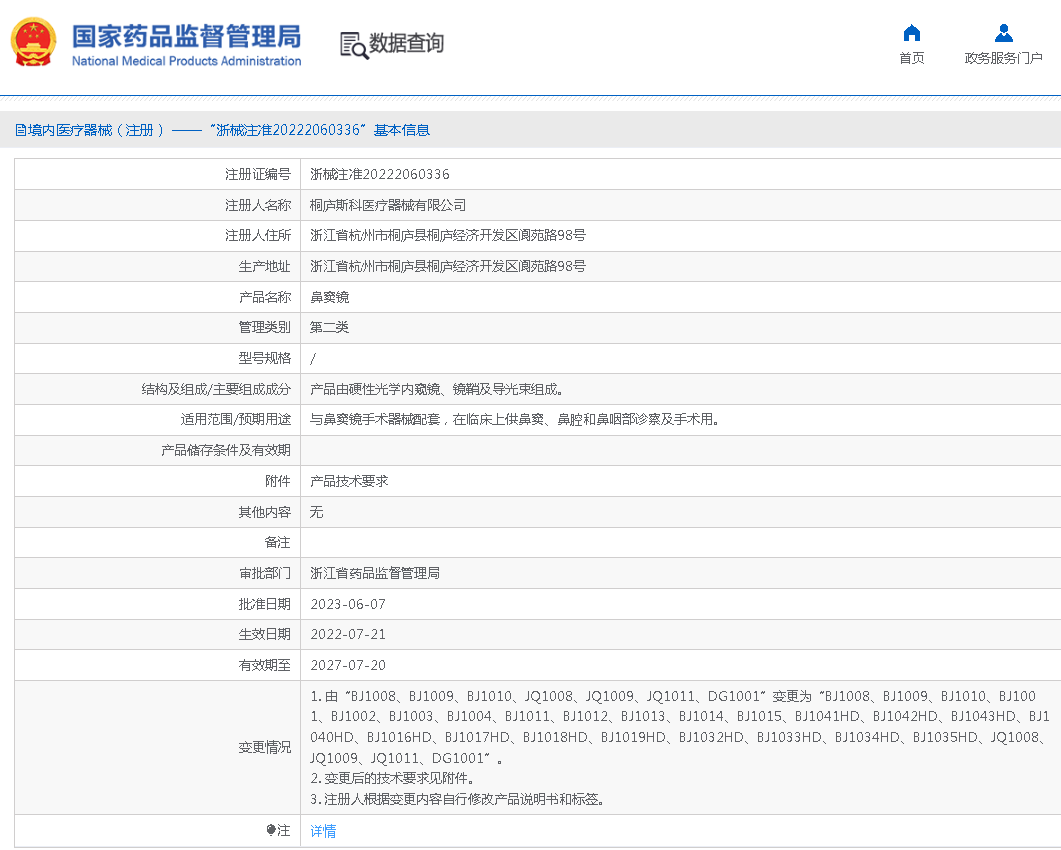Click the 政务服务门户 person icon
The height and width of the screenshot is (850, 1061).
tap(1004, 32)
